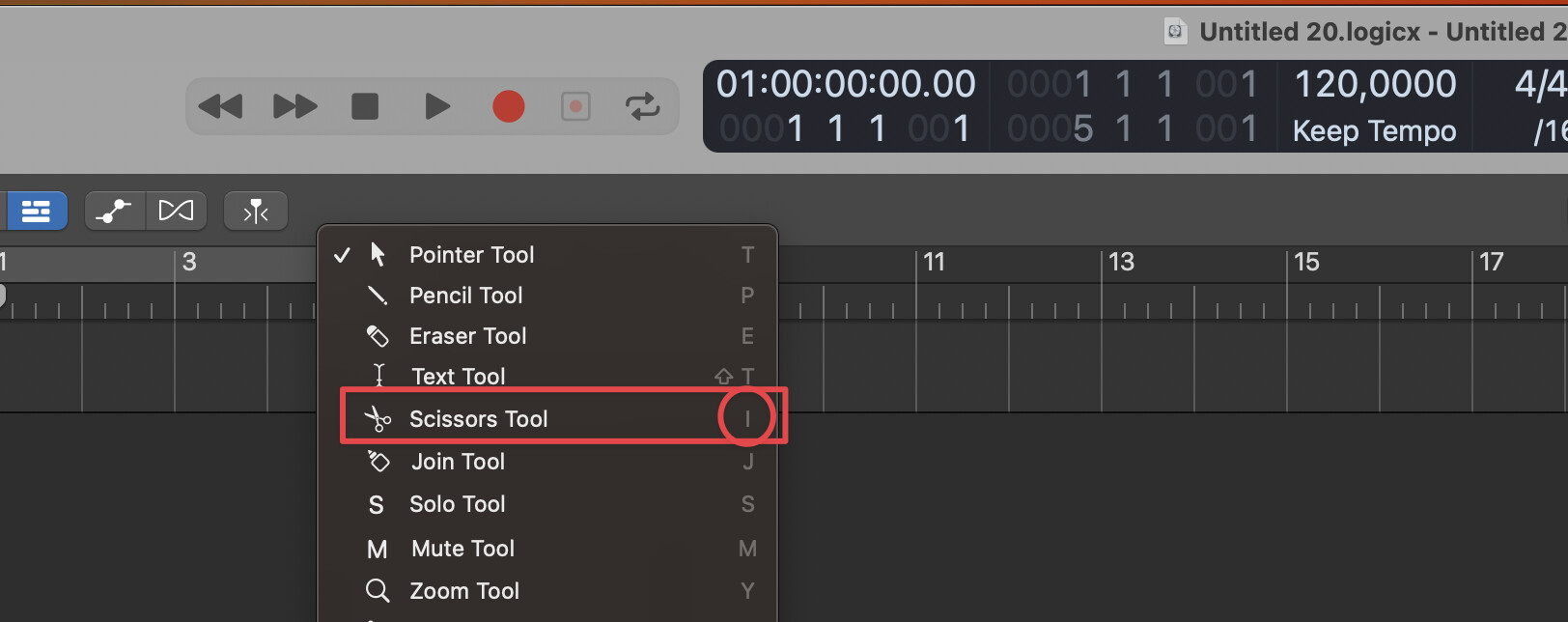Click the Rewind transport button
This screenshot has width=1568, height=622.
[220, 106]
